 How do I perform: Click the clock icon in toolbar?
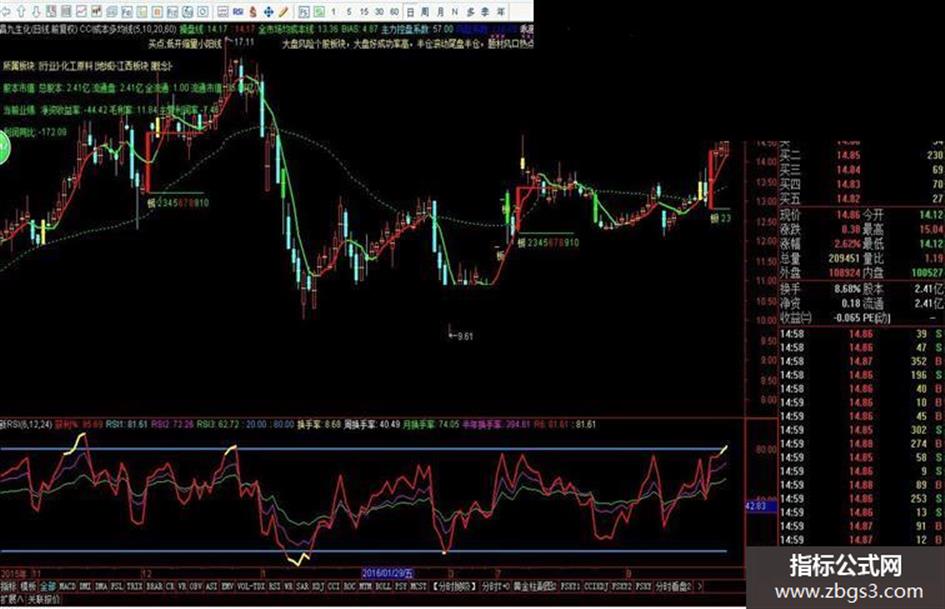click(x=204, y=11)
